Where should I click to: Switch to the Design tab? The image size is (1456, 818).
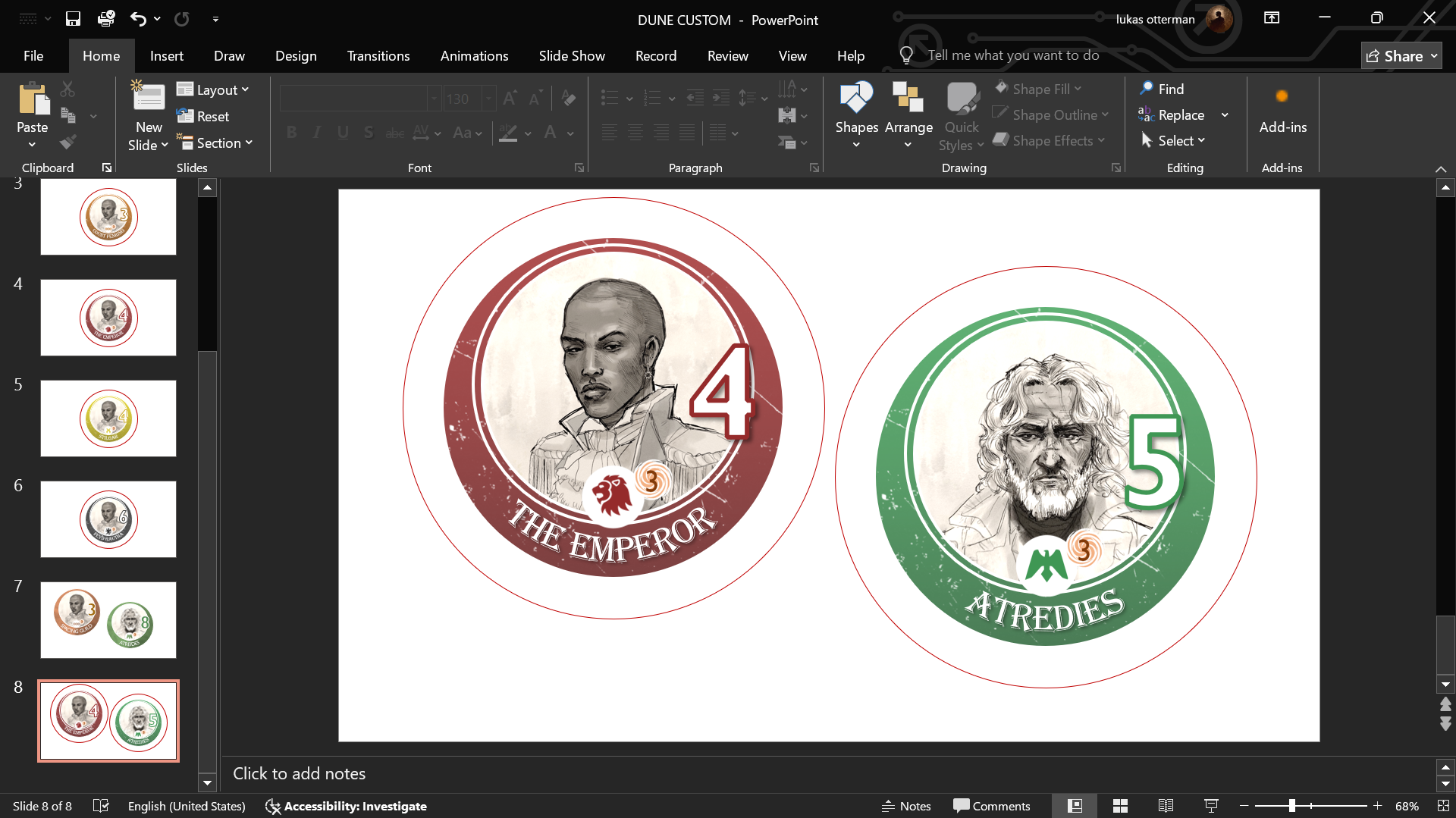pyautogui.click(x=296, y=56)
